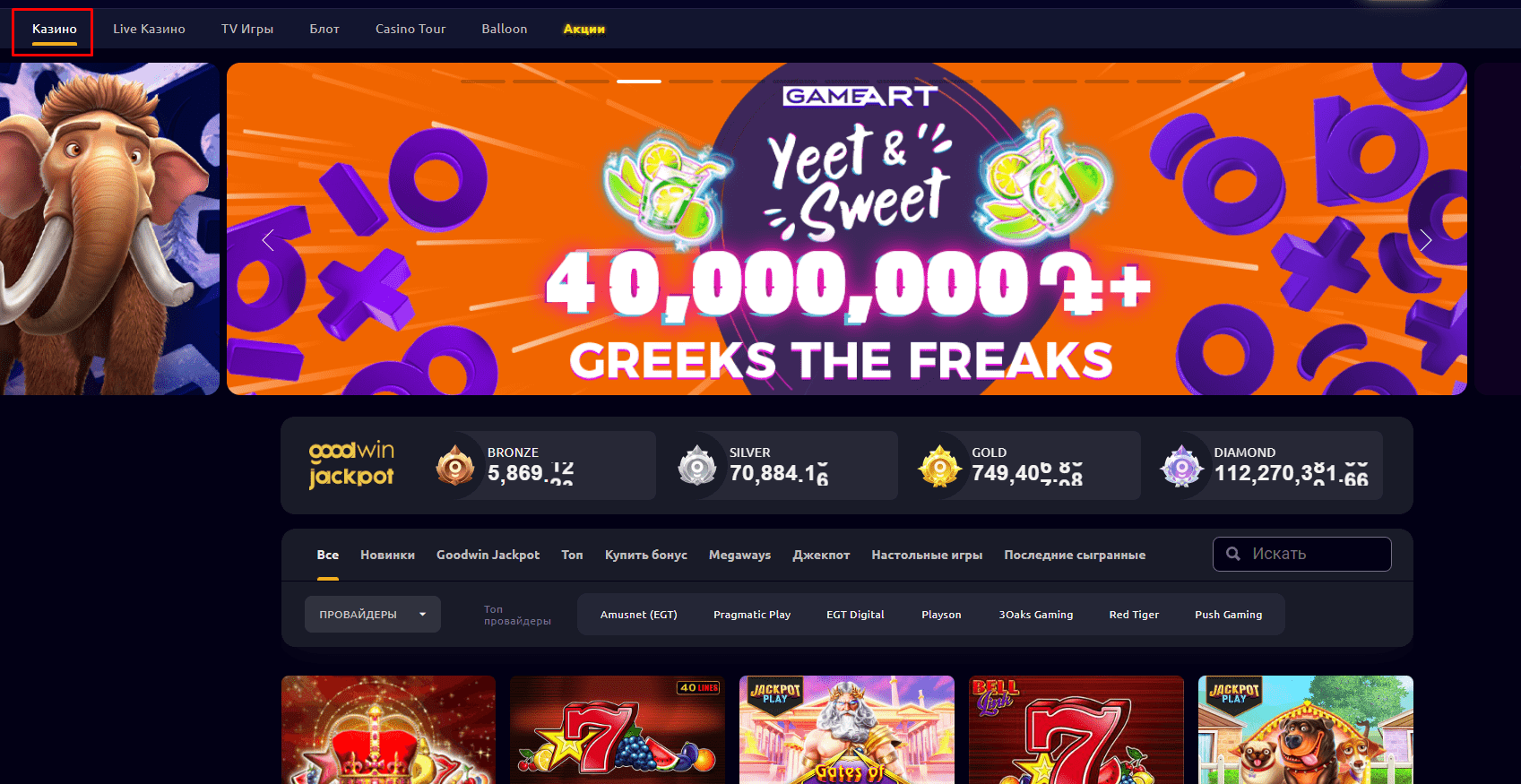This screenshot has width=1521, height=784.
Task: Open the Gates of Olympus game thumbnail
Action: (847, 729)
